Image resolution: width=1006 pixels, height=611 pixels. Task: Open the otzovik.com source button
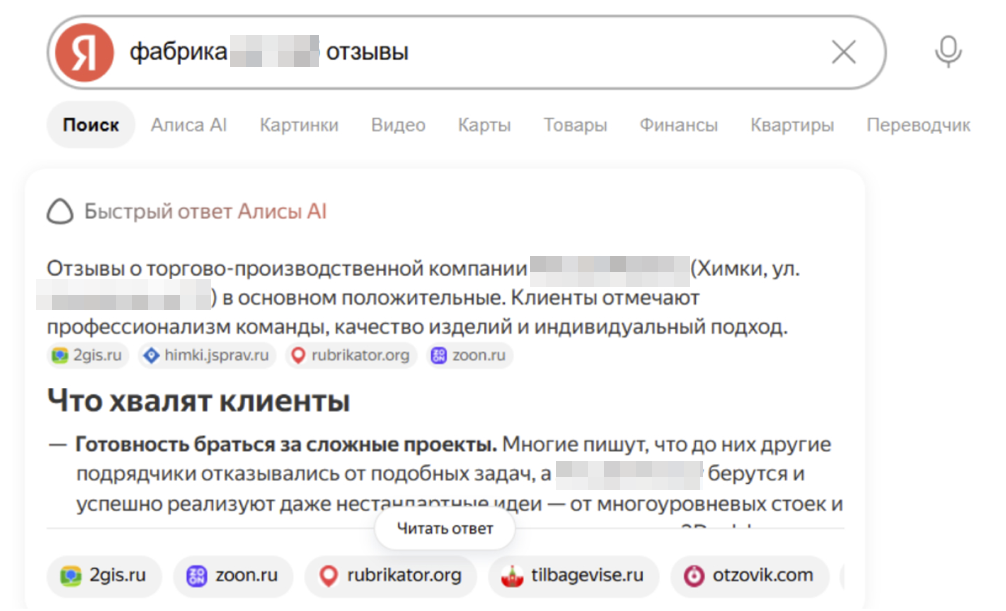[750, 576]
